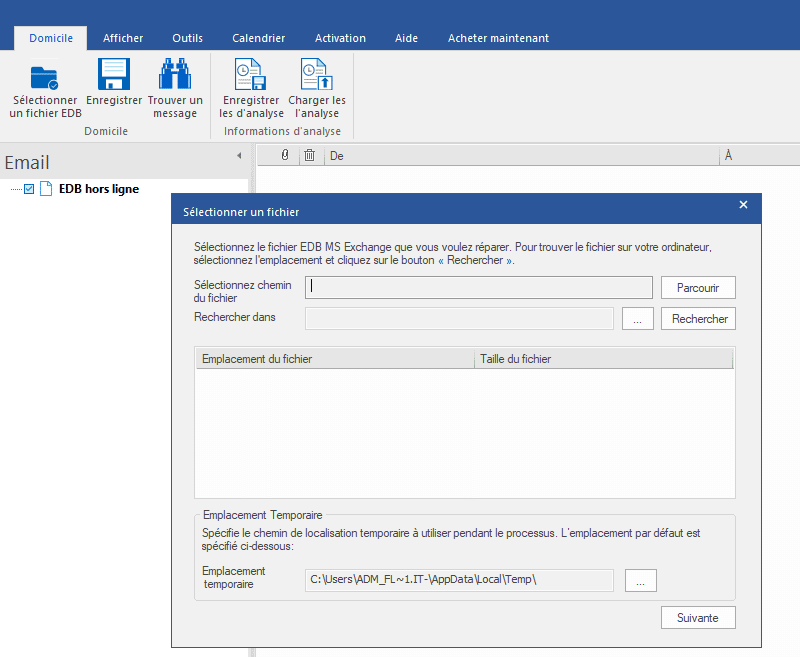Click the Sélectionnez chemin du fichier field
Screen dimensions: 800x657
coord(480,287)
